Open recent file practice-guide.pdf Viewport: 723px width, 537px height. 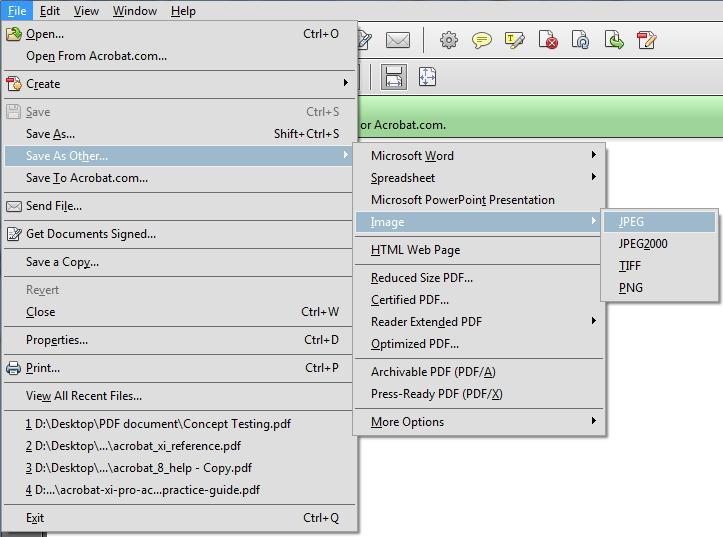coord(178,490)
